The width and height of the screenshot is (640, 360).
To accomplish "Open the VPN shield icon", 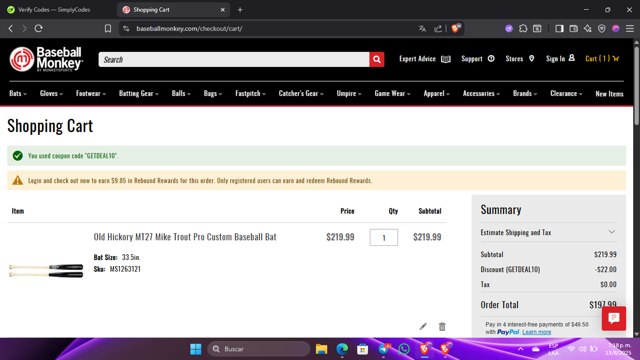I will coord(602,29).
